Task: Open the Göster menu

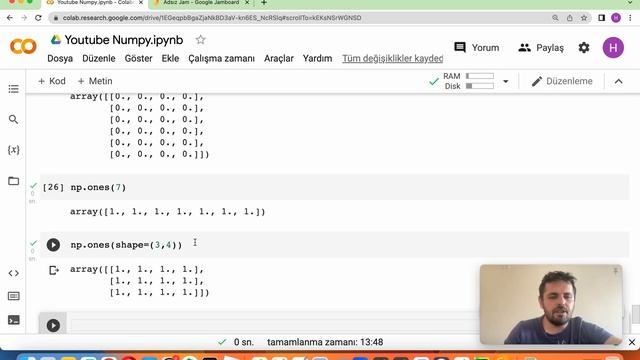Action: point(138,58)
